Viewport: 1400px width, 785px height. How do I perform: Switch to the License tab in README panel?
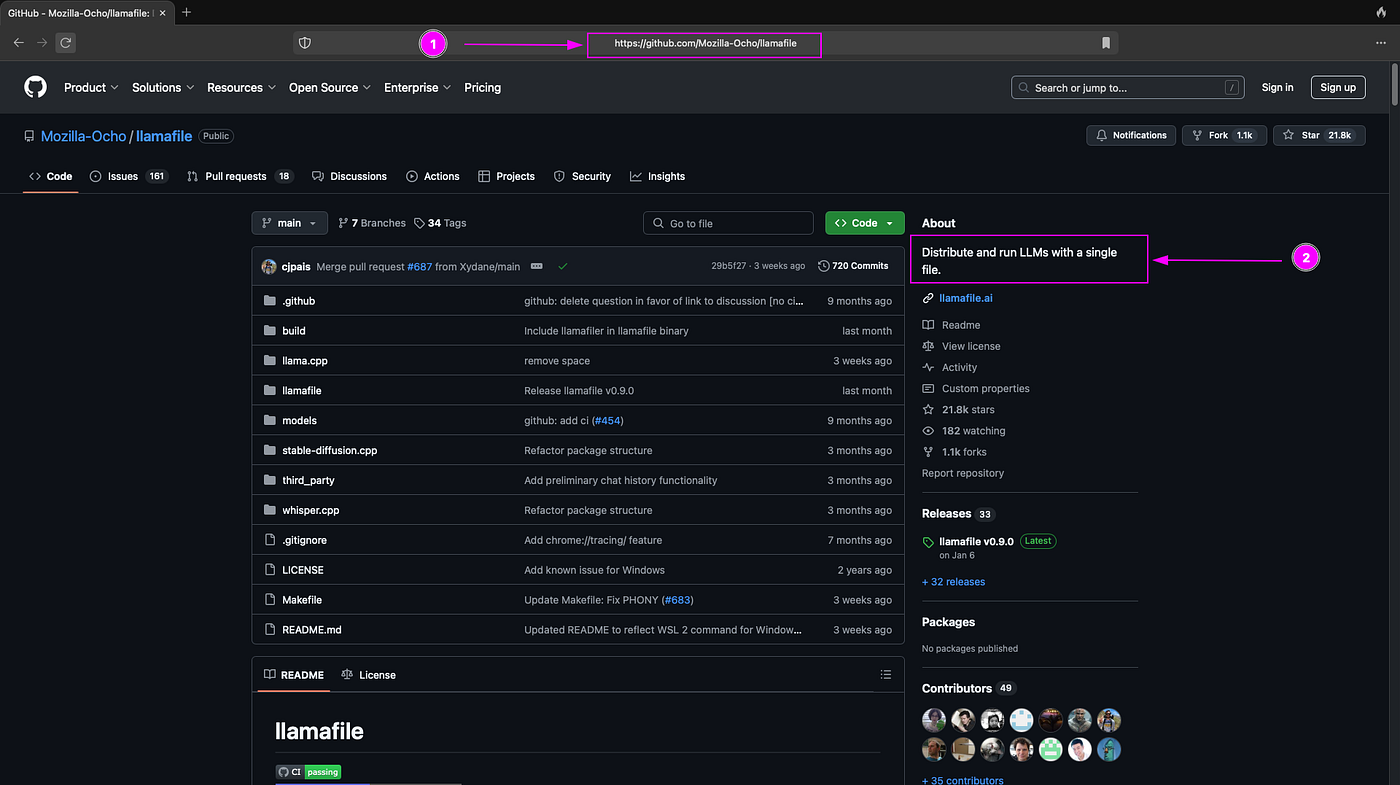[369, 675]
